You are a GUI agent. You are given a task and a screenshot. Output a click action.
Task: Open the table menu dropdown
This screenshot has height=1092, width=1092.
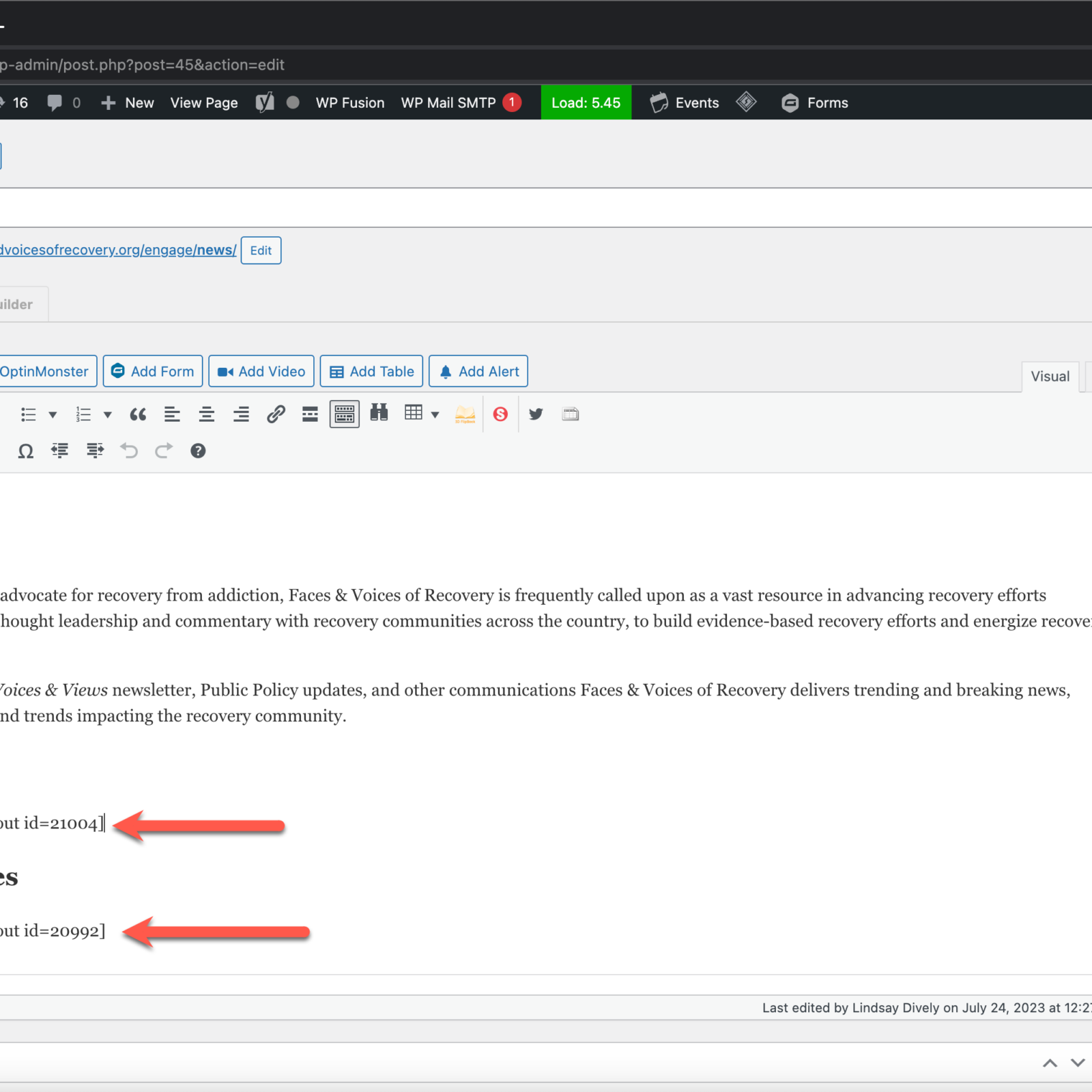[434, 414]
